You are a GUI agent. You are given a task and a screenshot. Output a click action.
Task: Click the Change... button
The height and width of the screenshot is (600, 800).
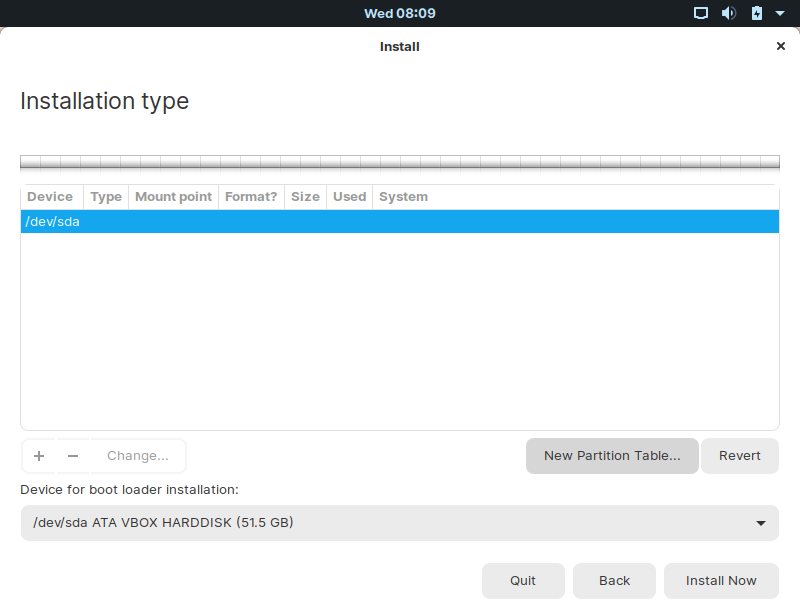(138, 456)
